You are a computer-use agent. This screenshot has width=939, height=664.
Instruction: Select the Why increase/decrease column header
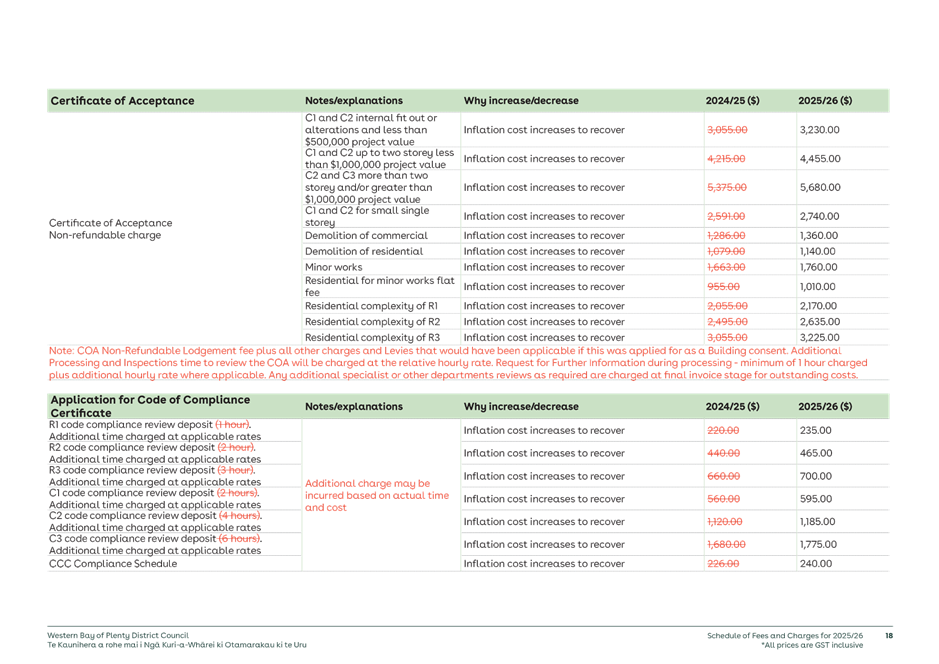(x=522, y=100)
